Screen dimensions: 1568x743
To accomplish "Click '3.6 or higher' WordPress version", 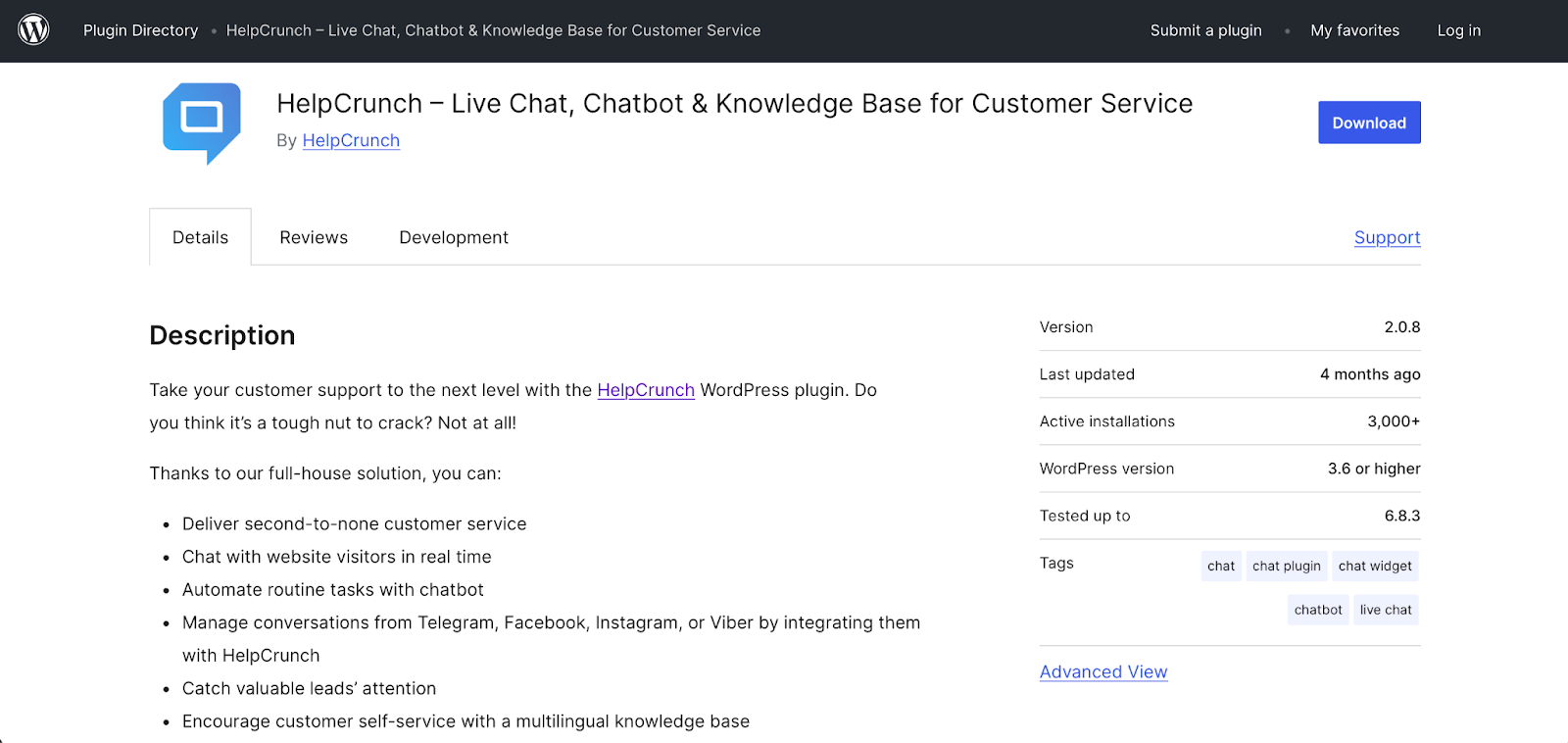I will click(x=1374, y=469).
